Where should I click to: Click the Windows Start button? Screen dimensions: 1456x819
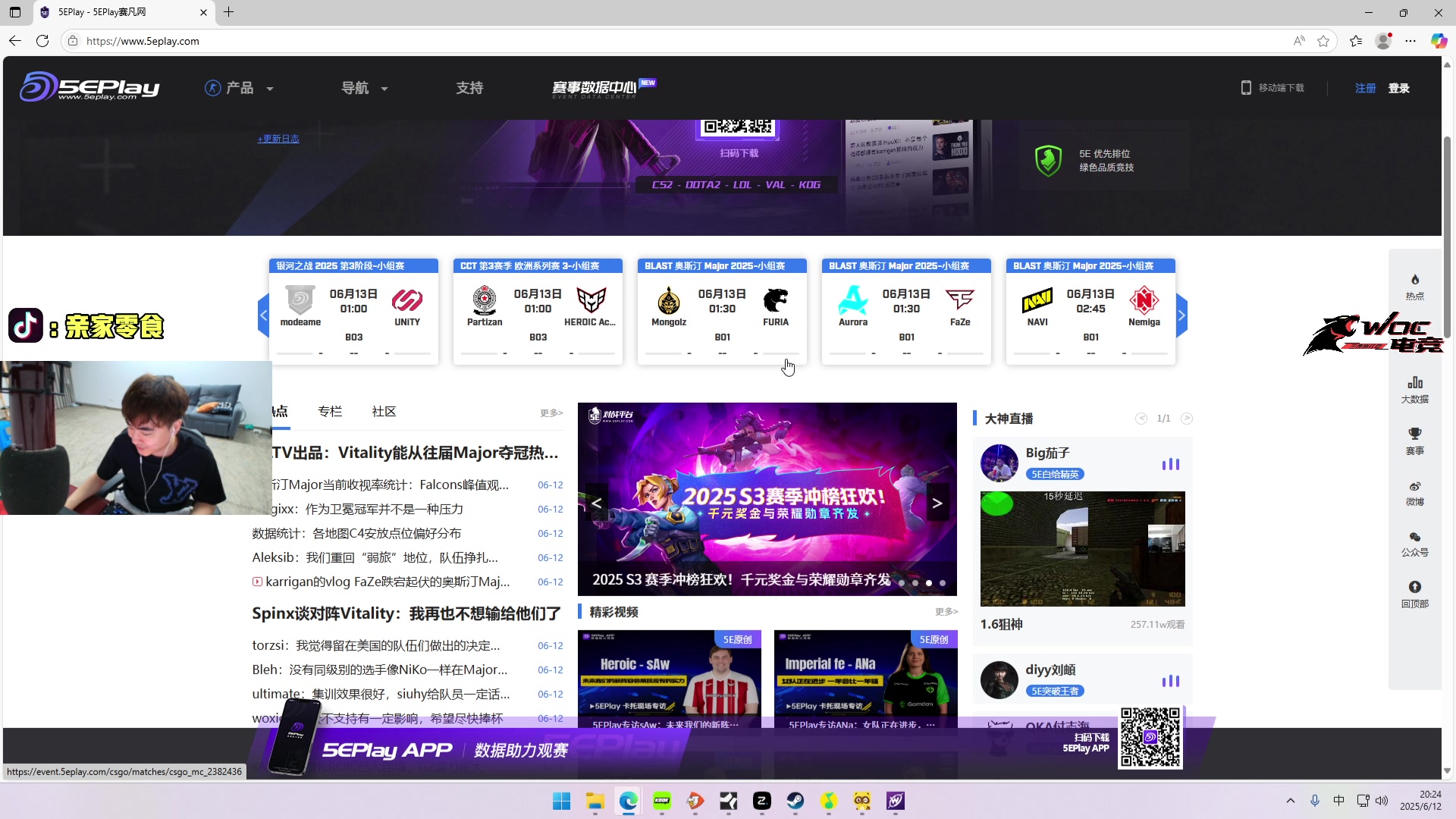[561, 801]
